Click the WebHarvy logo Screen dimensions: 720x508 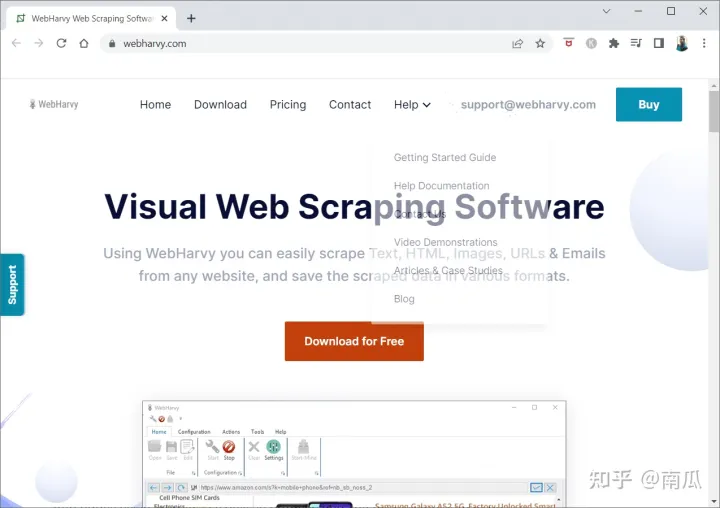tap(54, 104)
